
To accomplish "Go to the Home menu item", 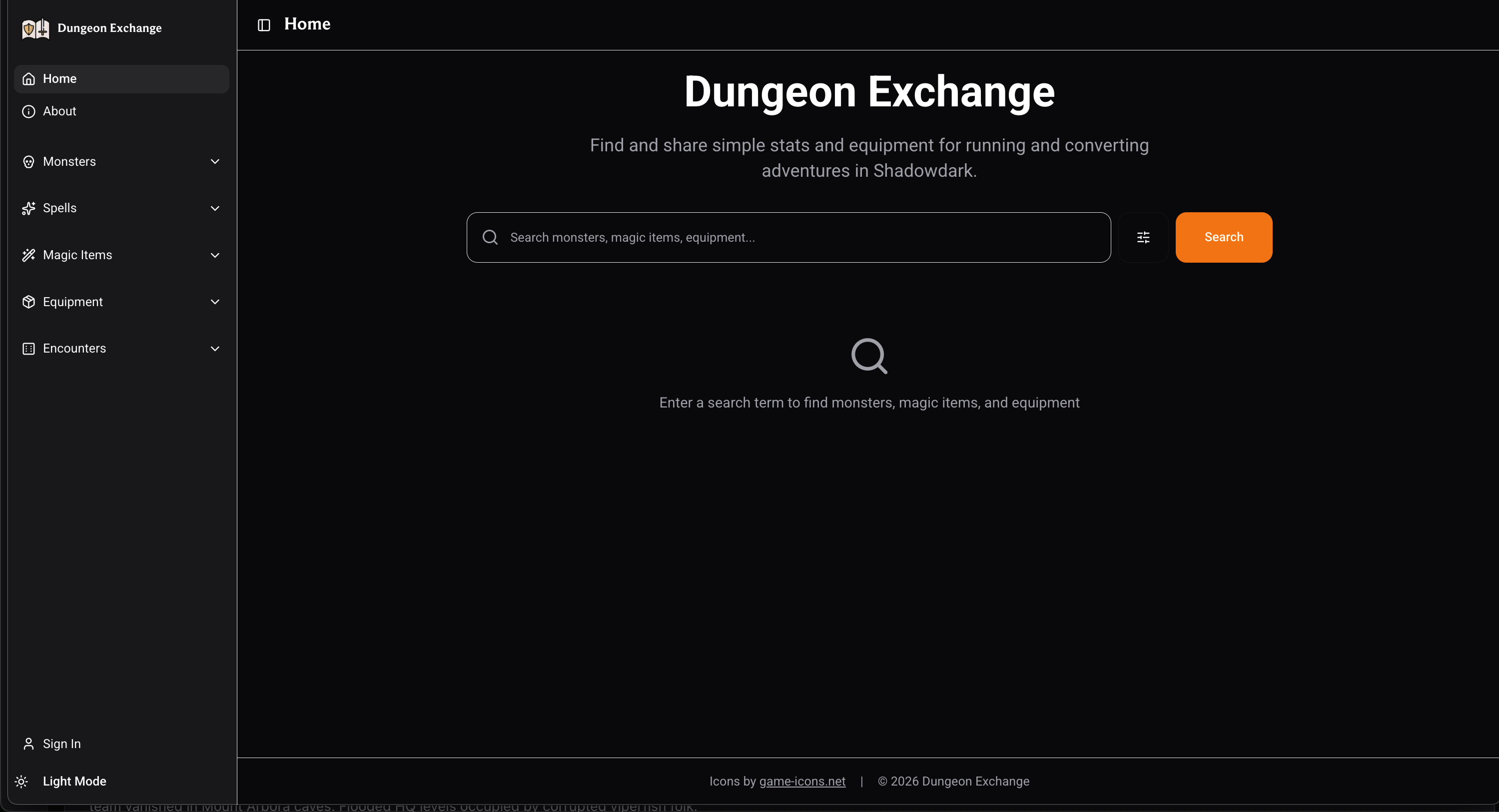I will (59, 78).
